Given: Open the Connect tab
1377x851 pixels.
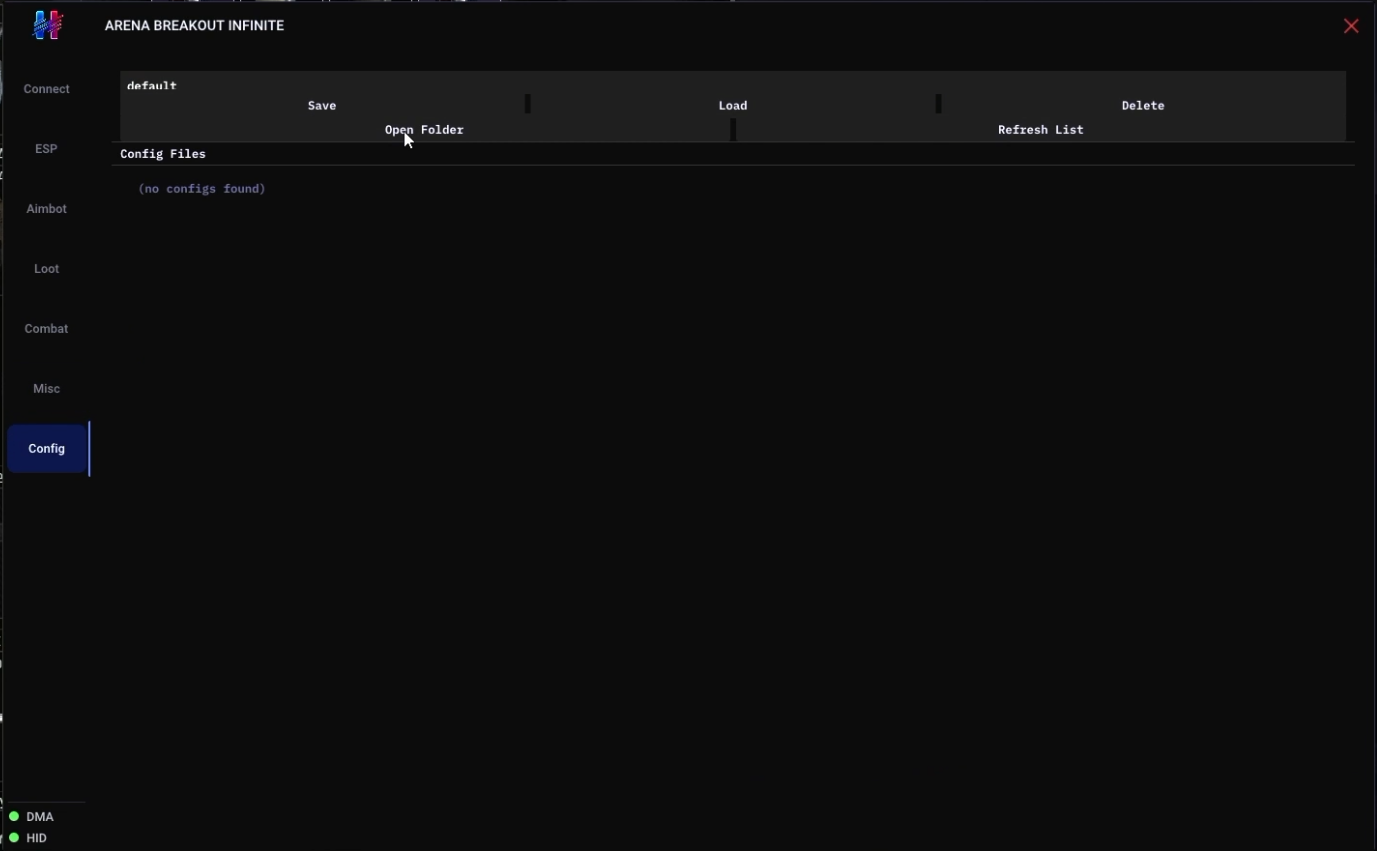Looking at the screenshot, I should coord(47,89).
